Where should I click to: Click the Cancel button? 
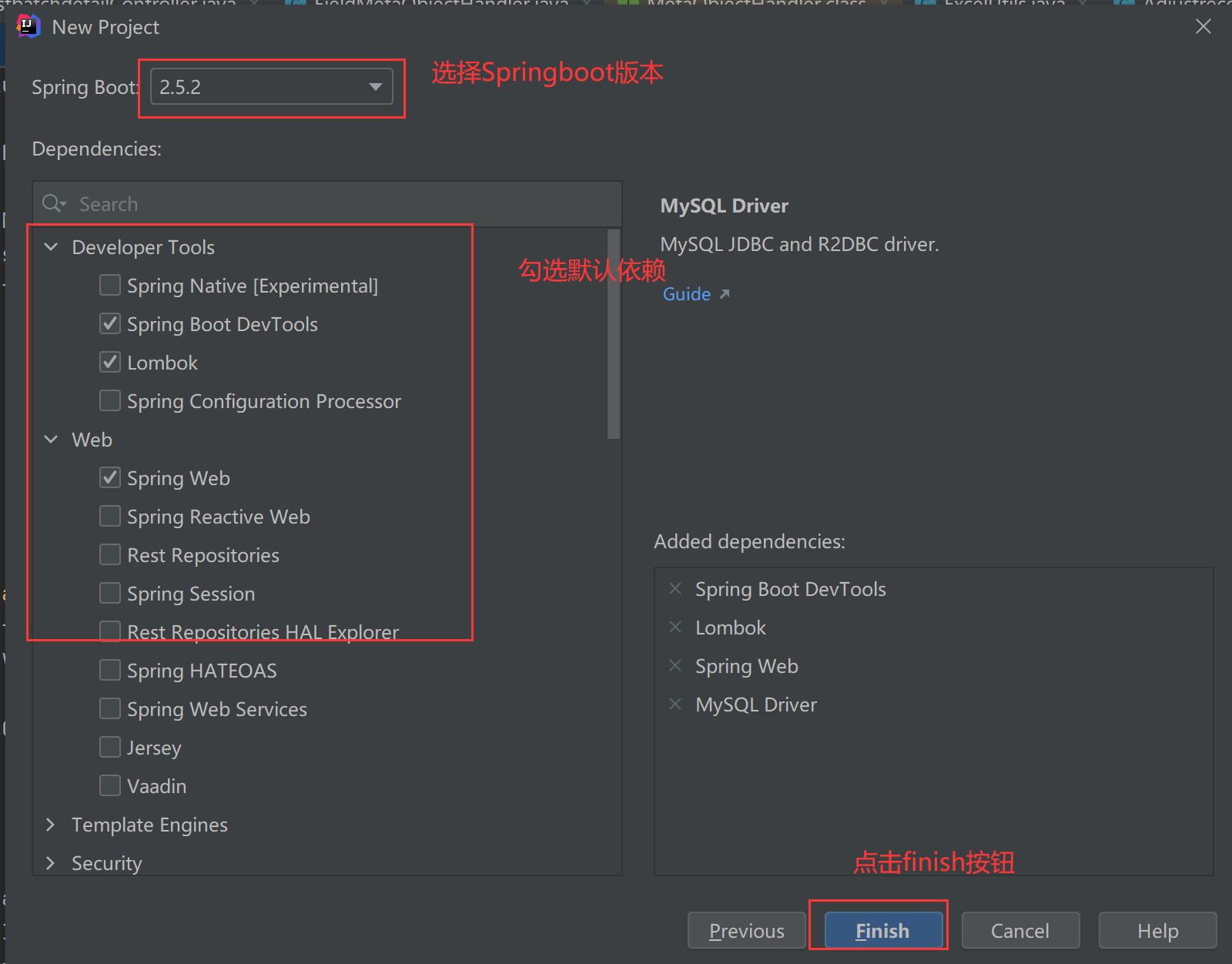coord(1020,931)
